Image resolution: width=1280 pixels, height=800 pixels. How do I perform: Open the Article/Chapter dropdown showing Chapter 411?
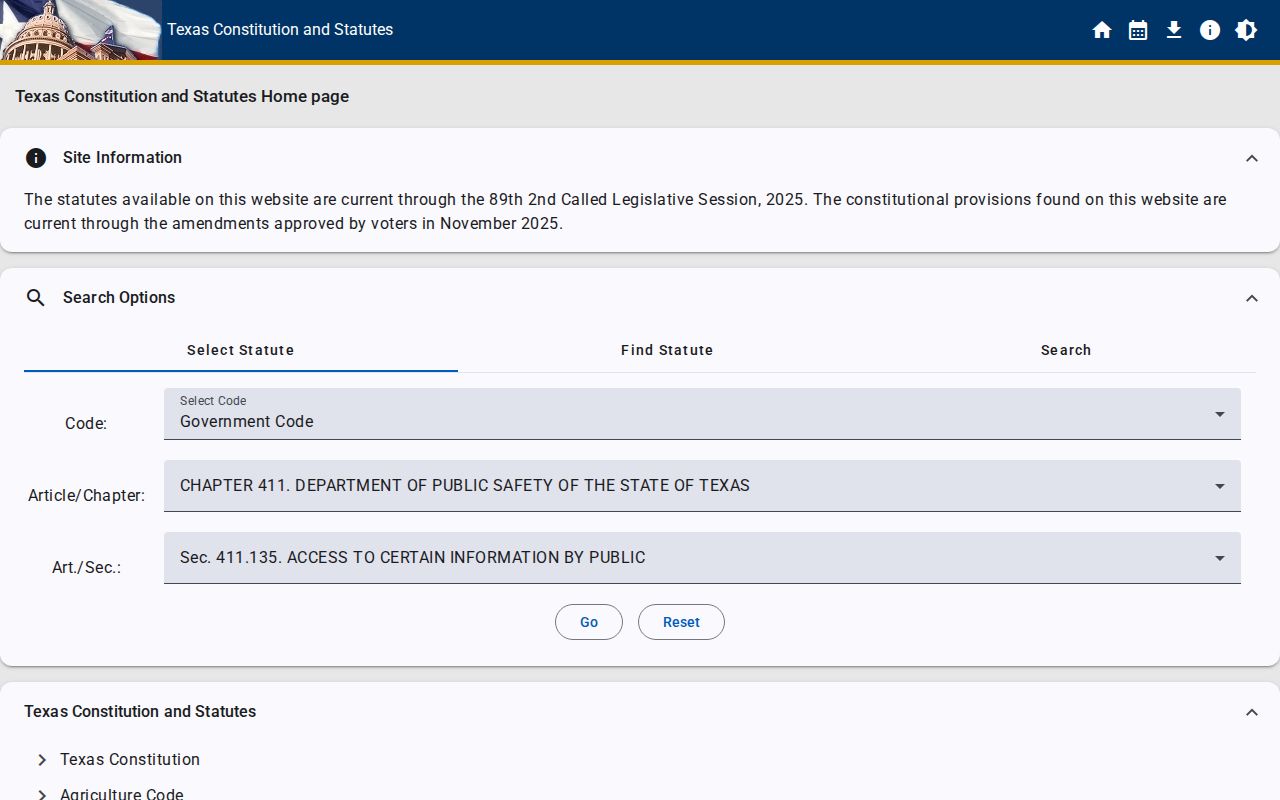coord(702,486)
